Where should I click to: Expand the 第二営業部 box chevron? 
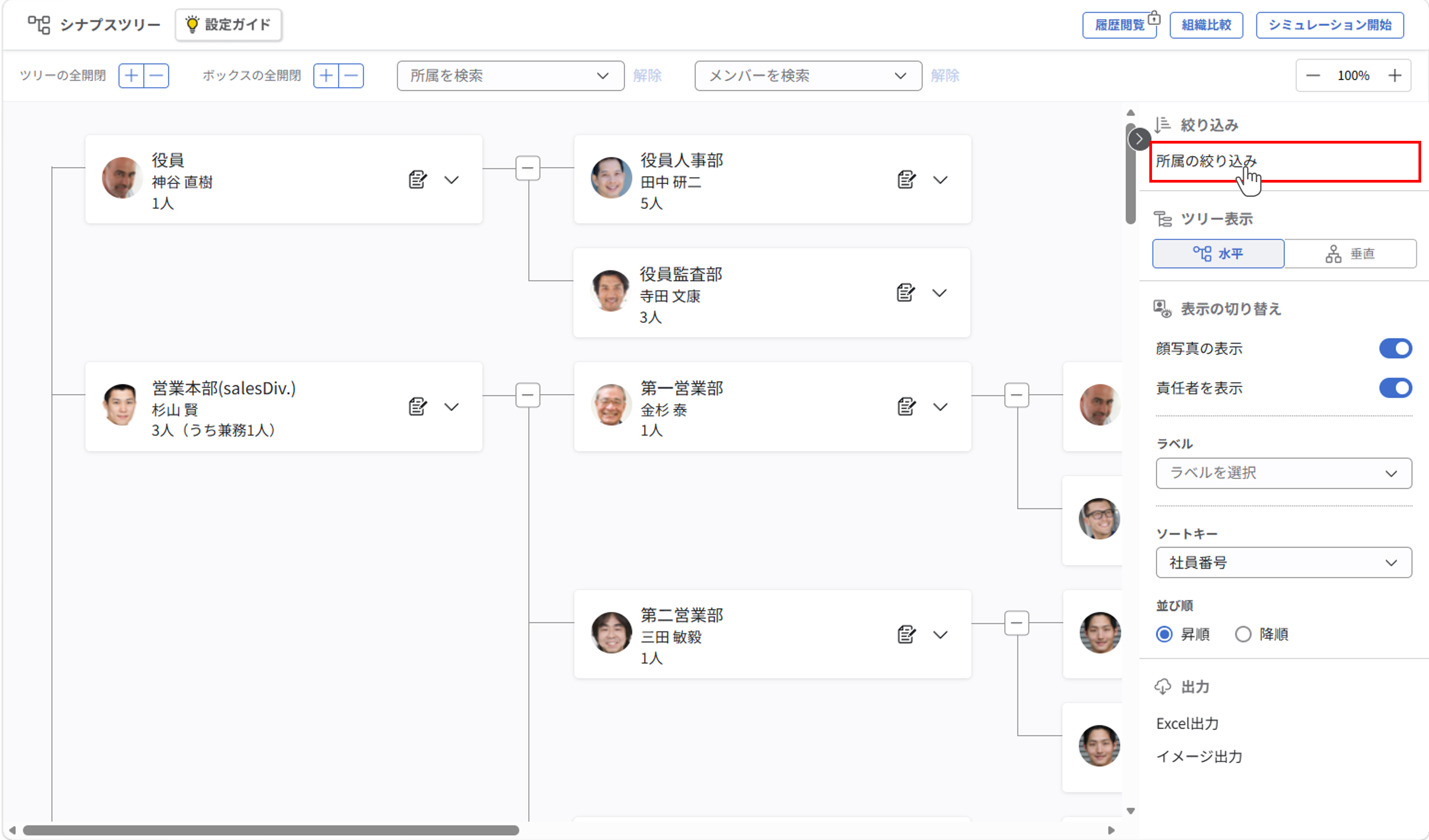tap(940, 635)
